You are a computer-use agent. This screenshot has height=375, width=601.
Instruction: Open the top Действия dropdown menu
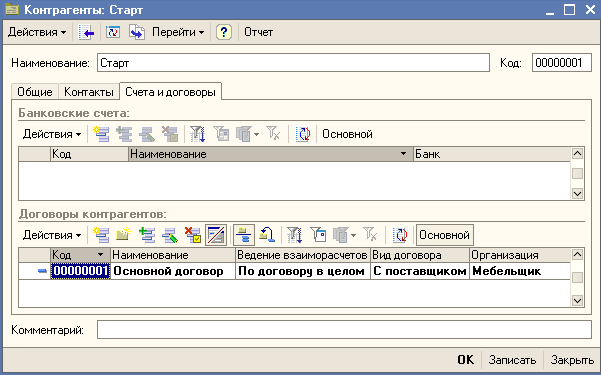[37, 32]
